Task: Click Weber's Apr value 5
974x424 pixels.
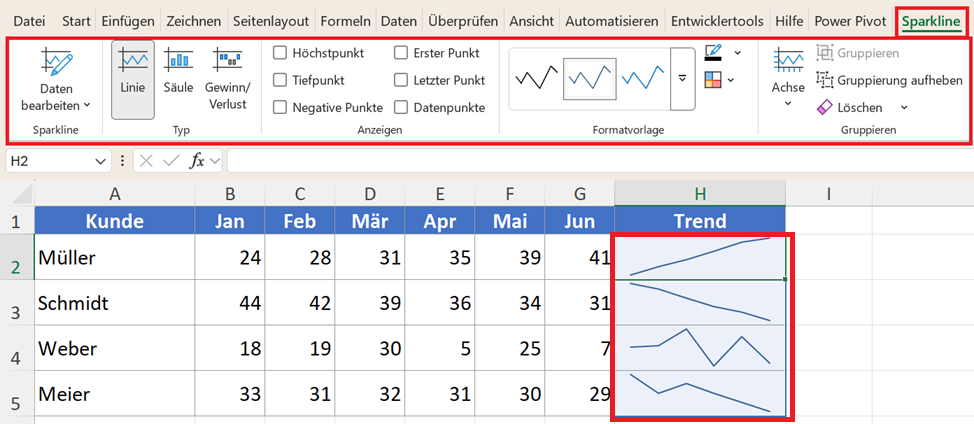Action: (x=440, y=348)
